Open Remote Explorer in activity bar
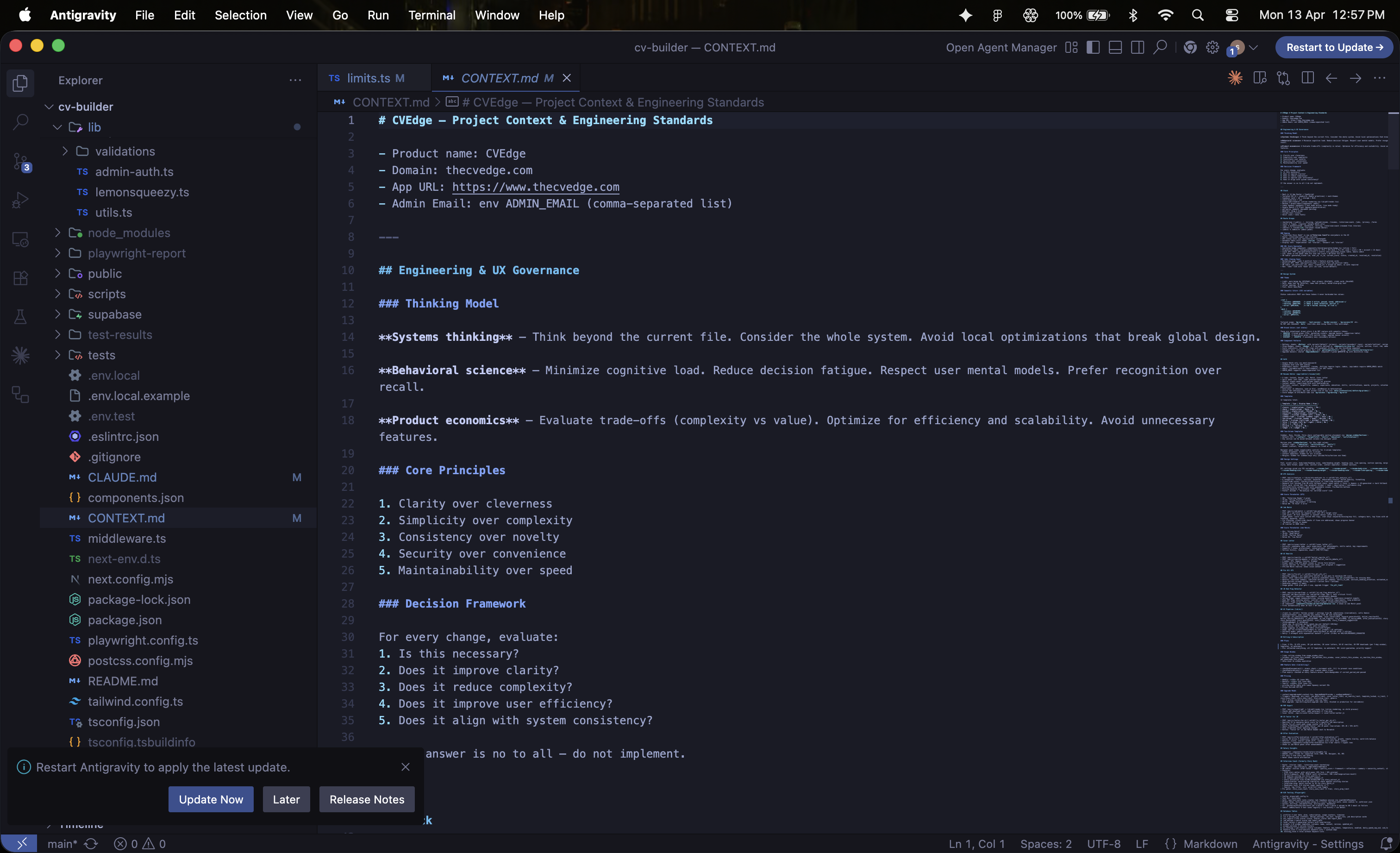 coord(20,239)
